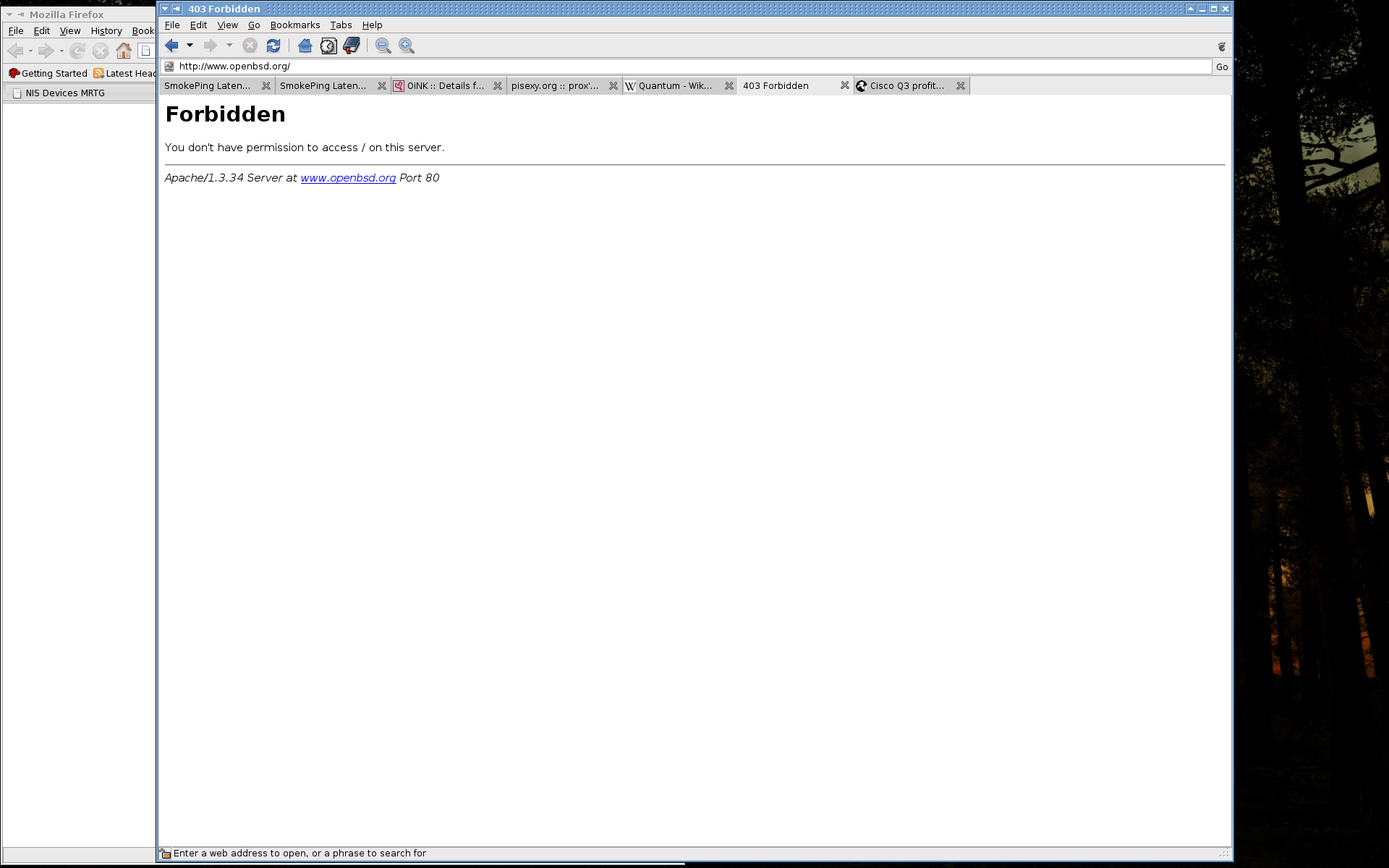Click the Firefox Back arrow button

point(15,51)
